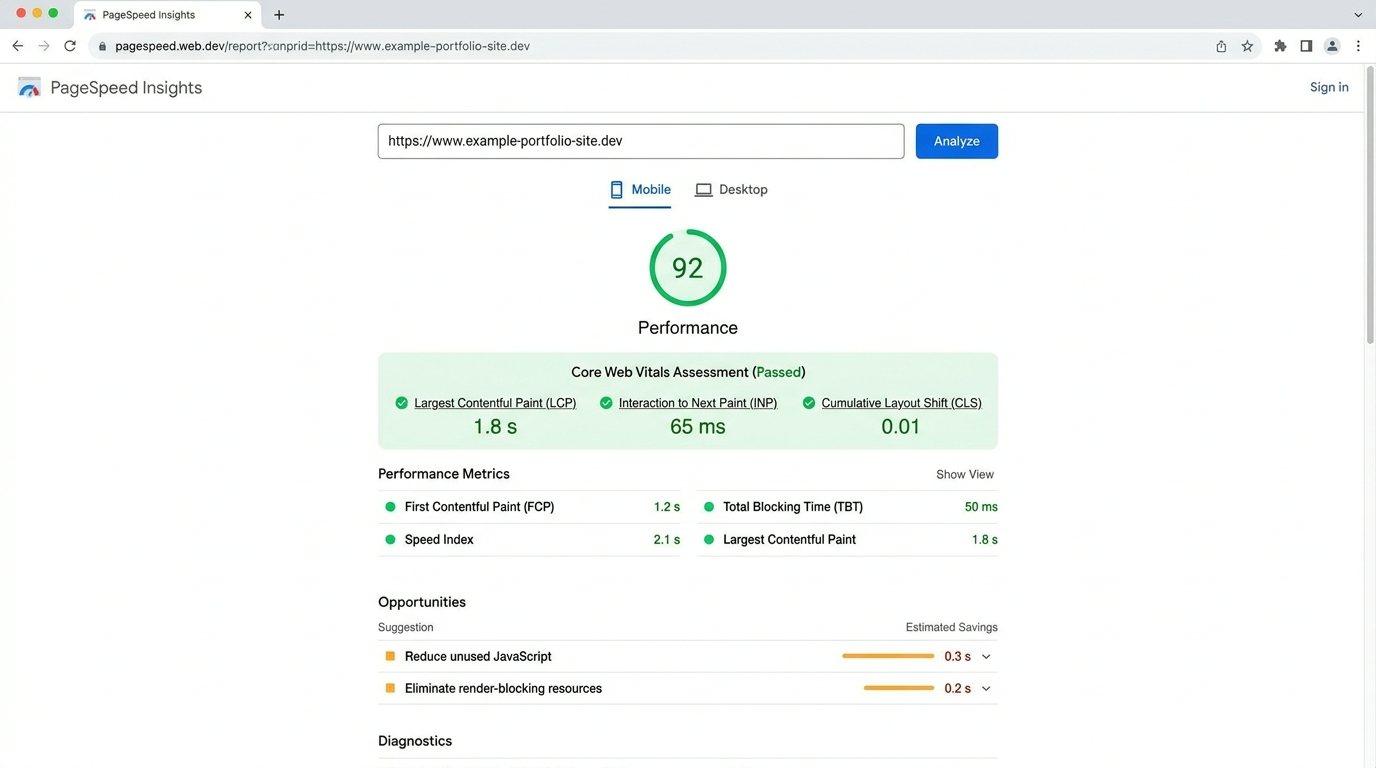Expand Reduce unused JavaScript chevron
1376x768 pixels.
pyautogui.click(x=986, y=657)
